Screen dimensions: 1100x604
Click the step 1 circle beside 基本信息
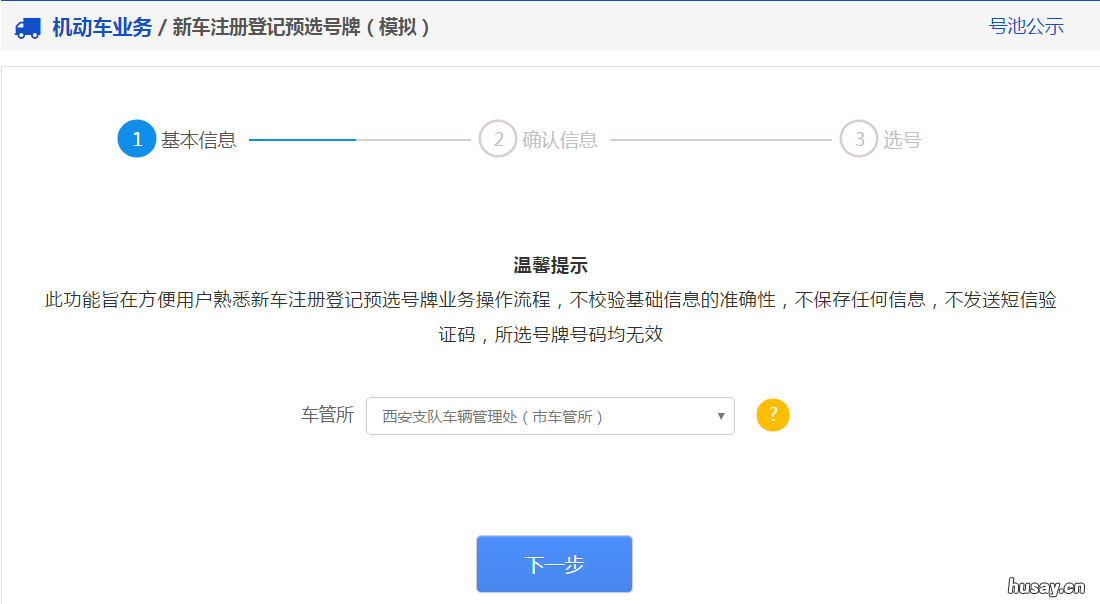(x=137, y=139)
